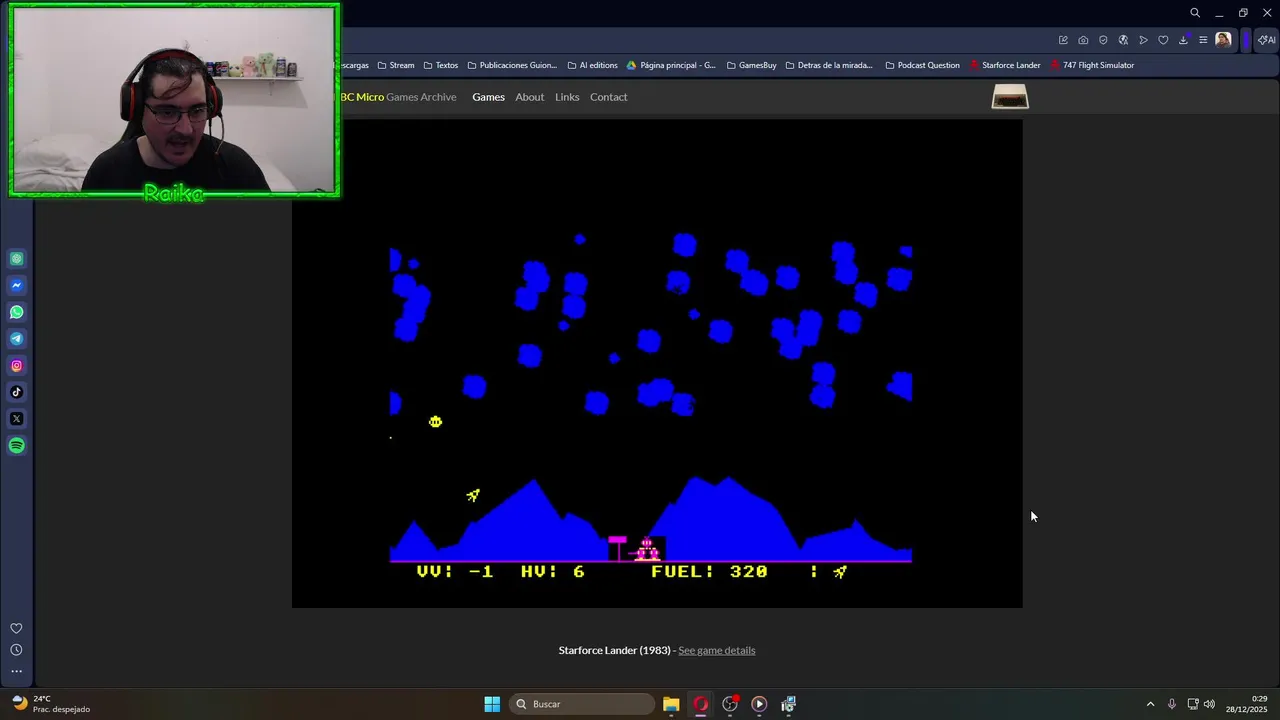This screenshot has width=1280, height=720.
Task: Select the Contact nav item
Action: (608, 97)
